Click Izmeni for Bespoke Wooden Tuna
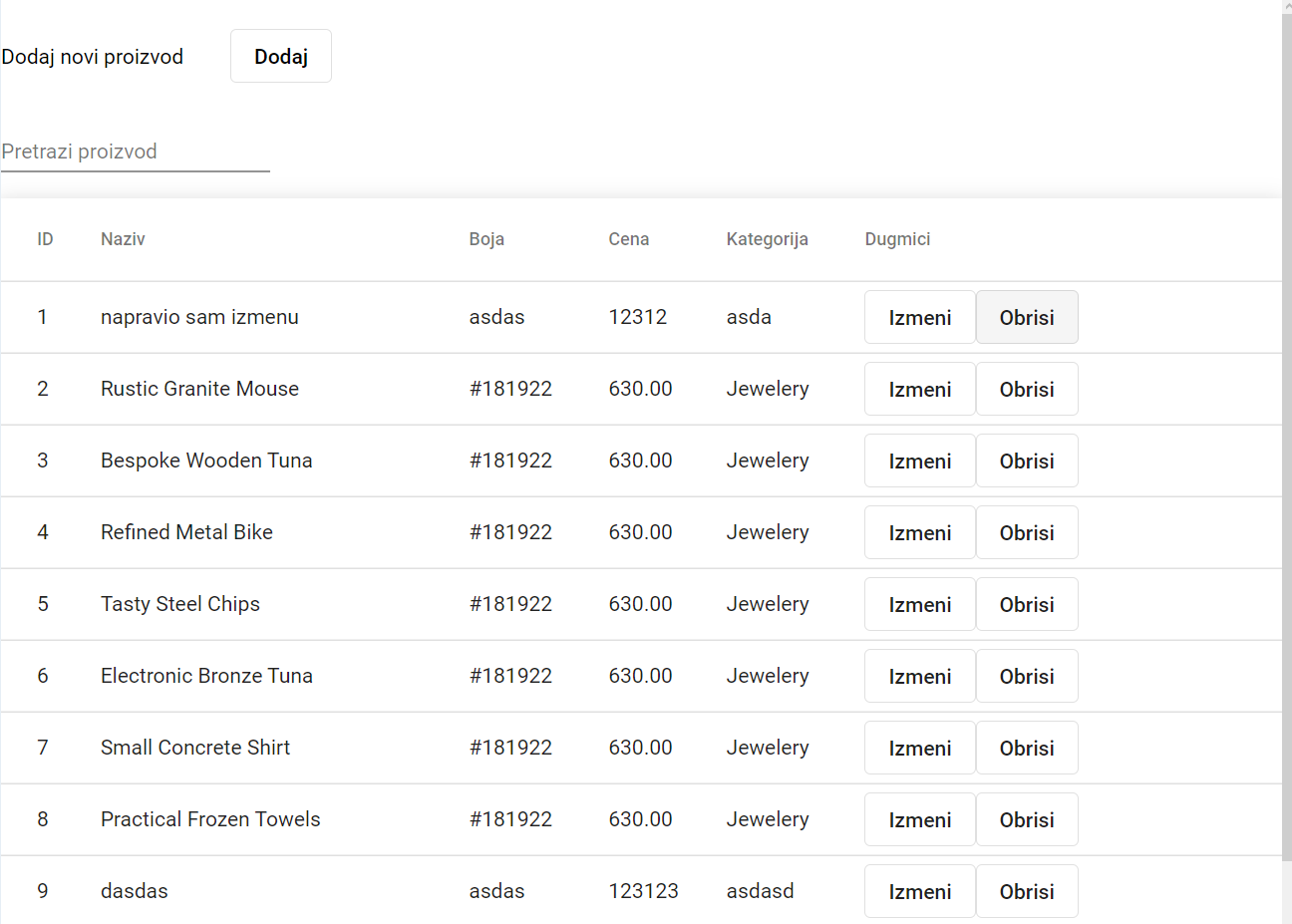Image resolution: width=1292 pixels, height=924 pixels. [919, 461]
